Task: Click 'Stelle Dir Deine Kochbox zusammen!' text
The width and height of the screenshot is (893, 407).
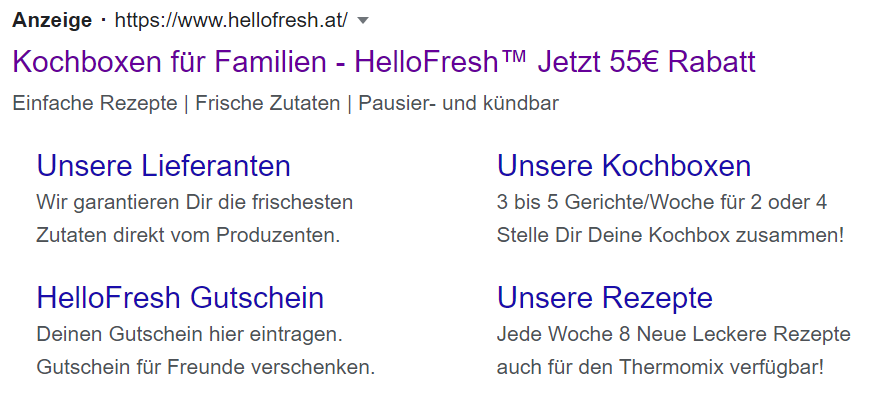Action: tap(670, 236)
